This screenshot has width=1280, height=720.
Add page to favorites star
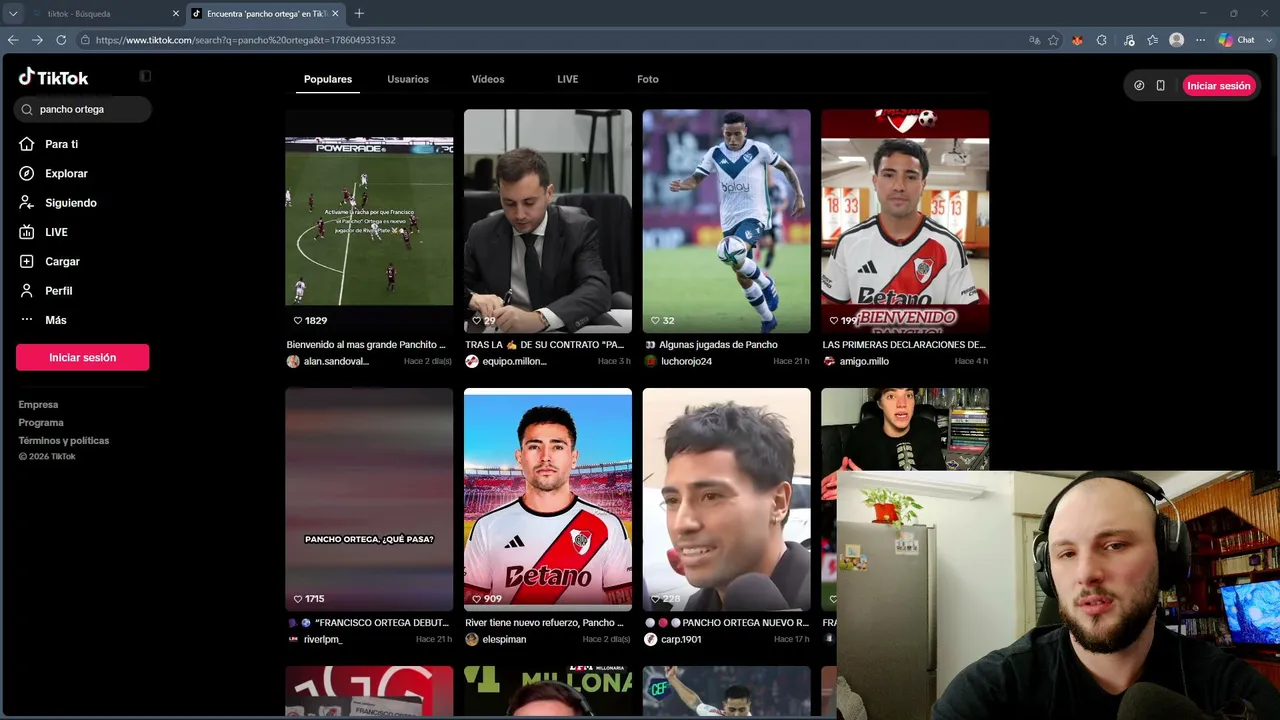tap(1054, 40)
